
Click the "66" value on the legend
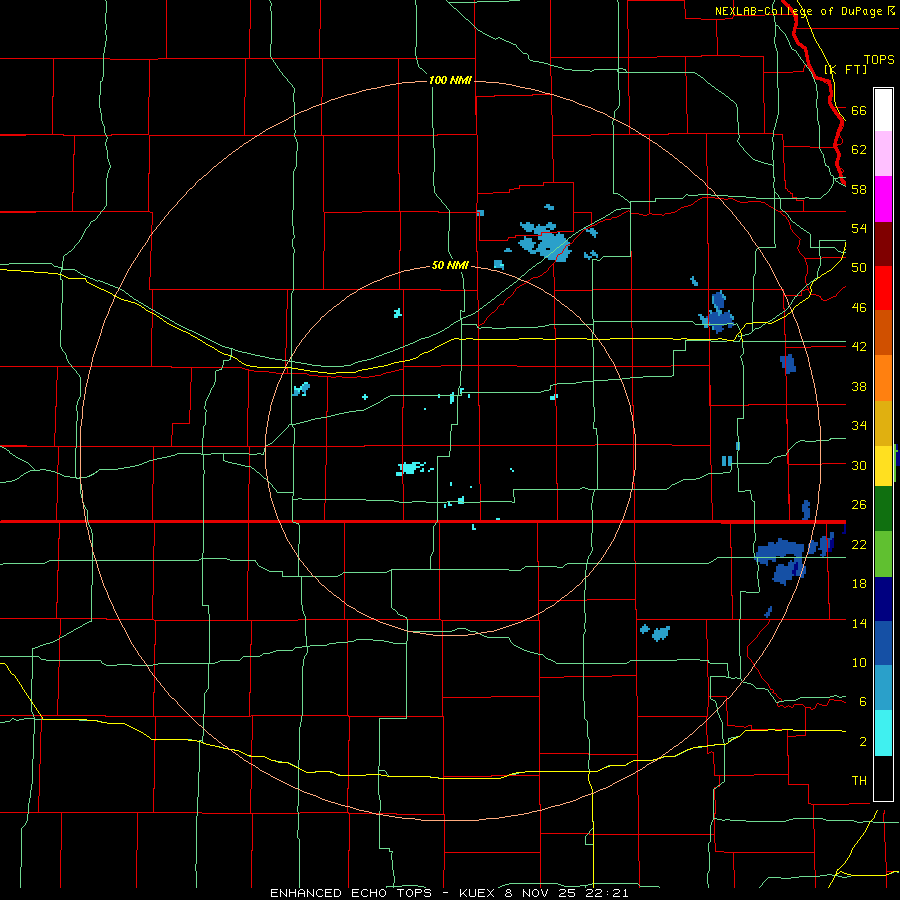[859, 110]
